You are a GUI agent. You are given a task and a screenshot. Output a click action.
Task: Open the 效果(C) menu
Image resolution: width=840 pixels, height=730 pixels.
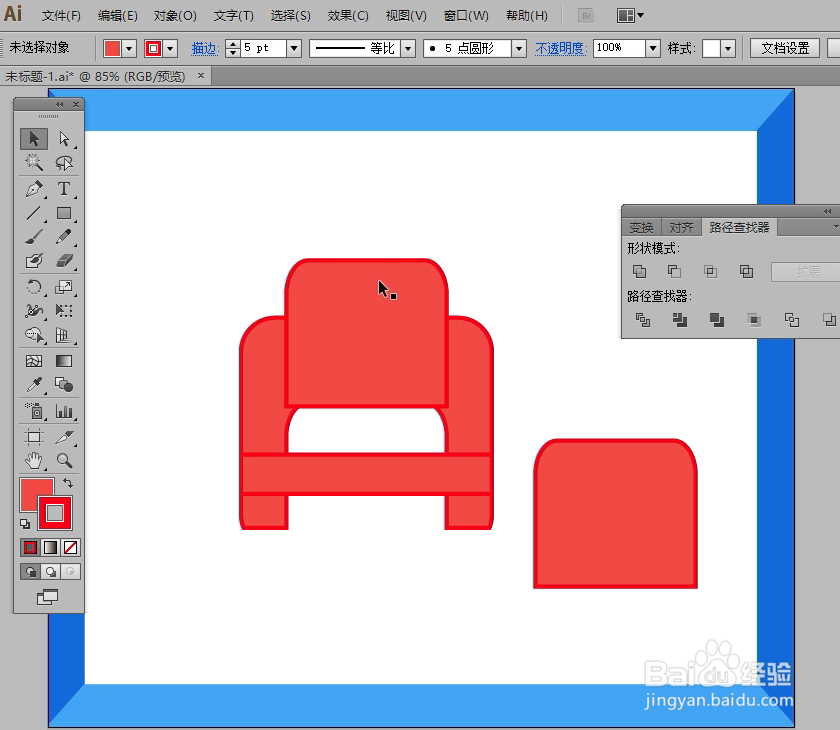click(348, 16)
